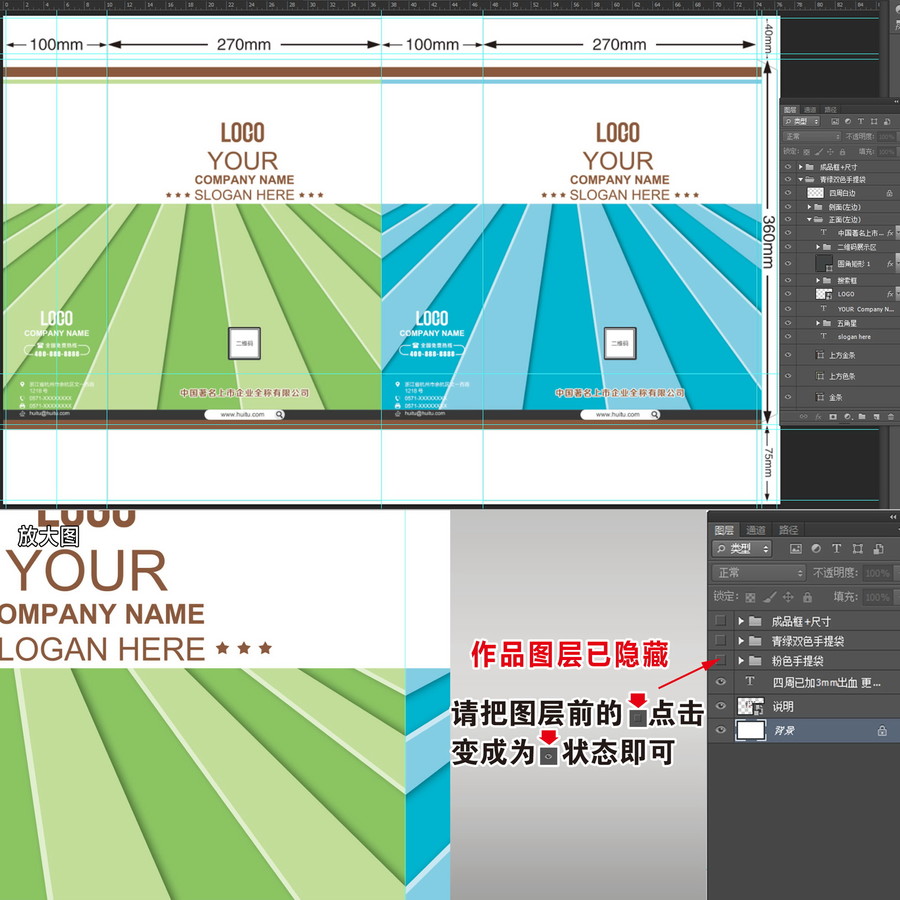900x900 pixels.
Task: Click 不透明度 value field in lower panel
Action: (x=878, y=573)
